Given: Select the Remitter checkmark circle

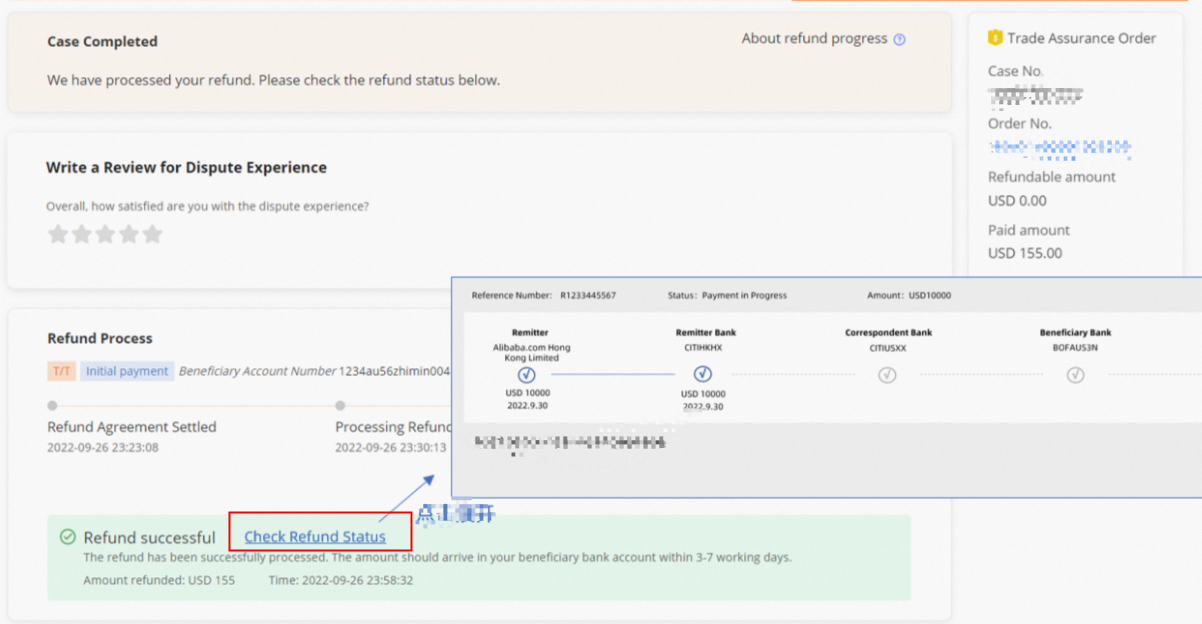Looking at the screenshot, I should tap(527, 375).
